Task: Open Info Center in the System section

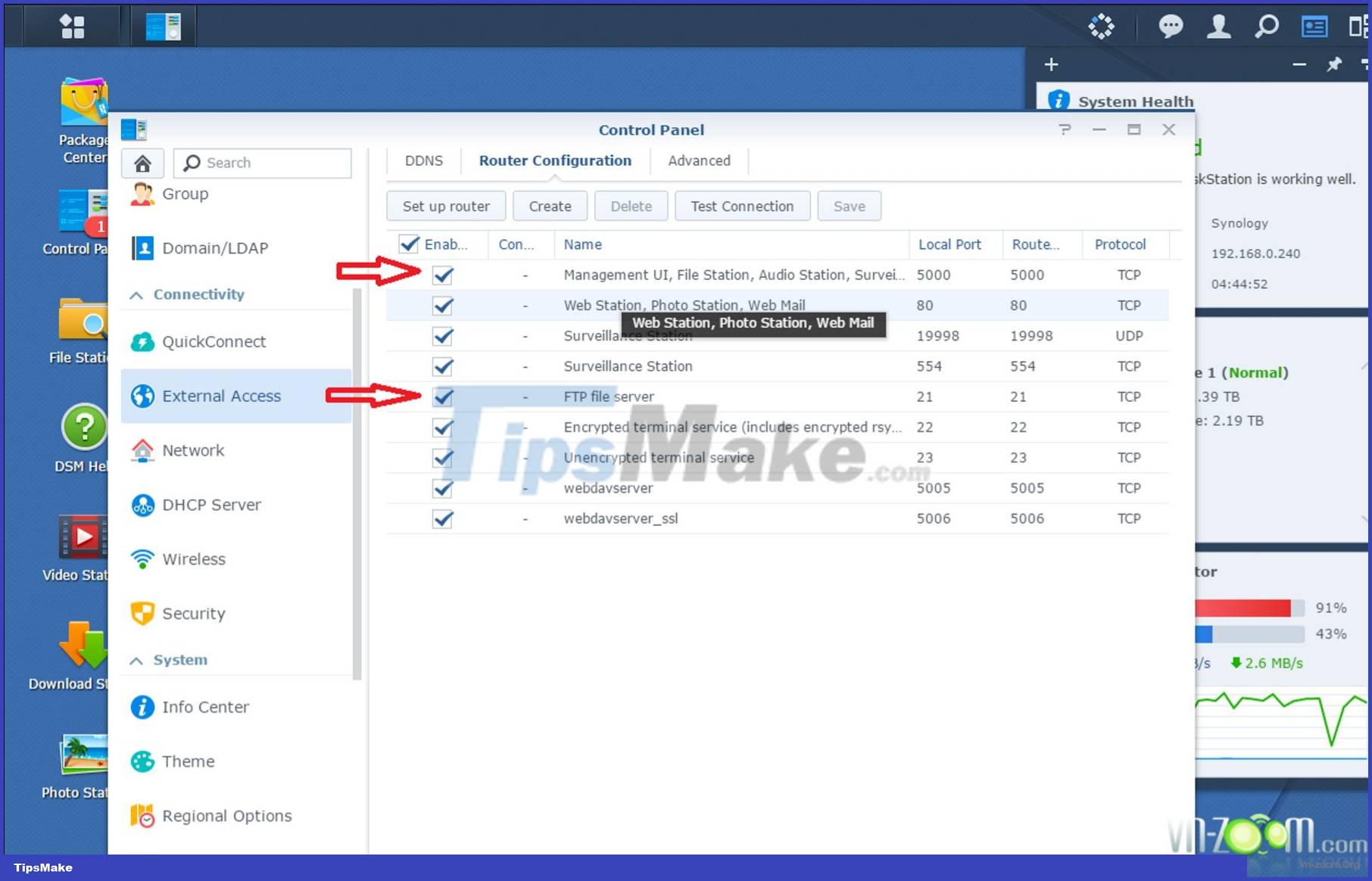Action: click(205, 707)
